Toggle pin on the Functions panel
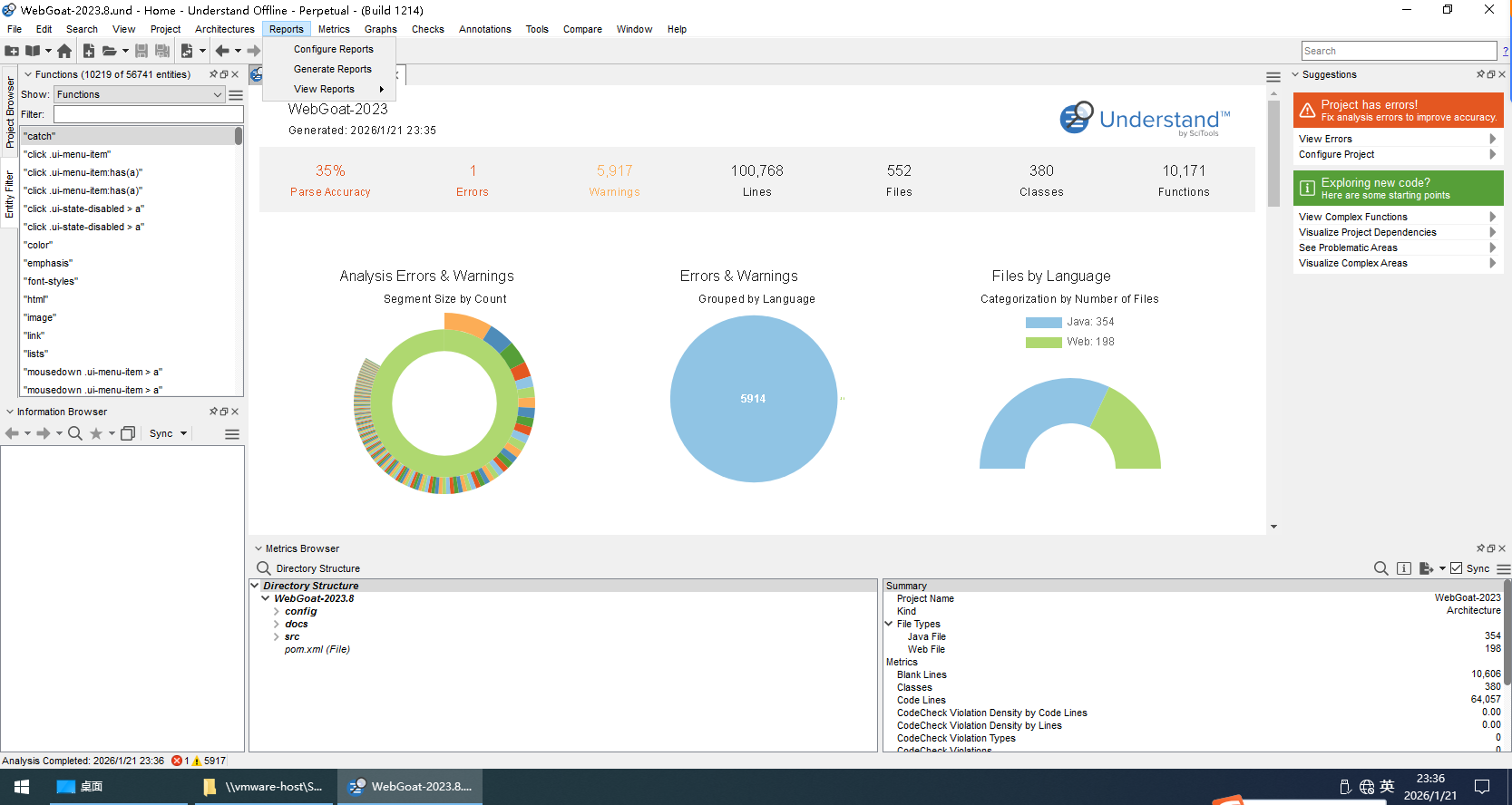 pyautogui.click(x=213, y=74)
